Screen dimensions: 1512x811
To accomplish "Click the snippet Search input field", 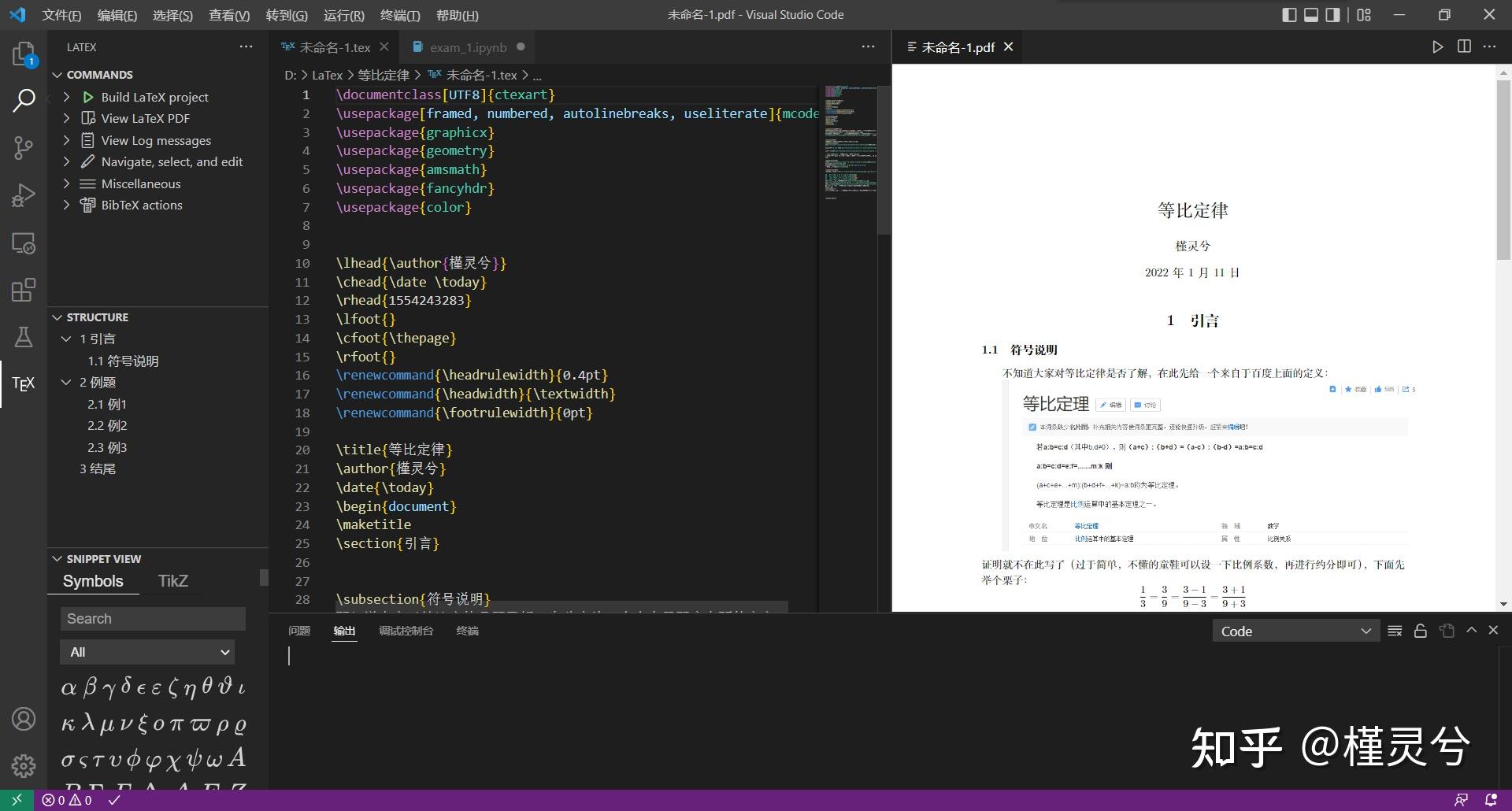I will [x=153, y=619].
